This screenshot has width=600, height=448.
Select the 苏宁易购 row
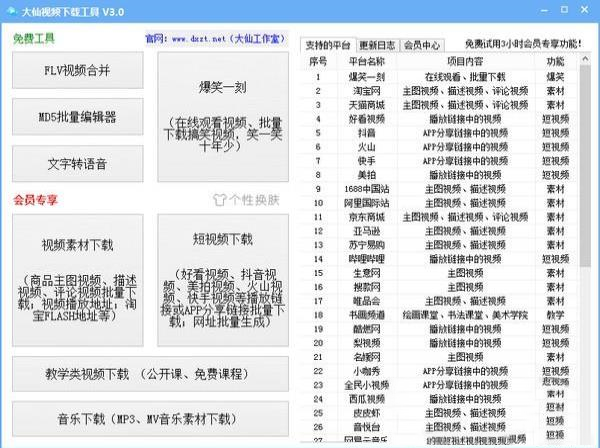439,245
